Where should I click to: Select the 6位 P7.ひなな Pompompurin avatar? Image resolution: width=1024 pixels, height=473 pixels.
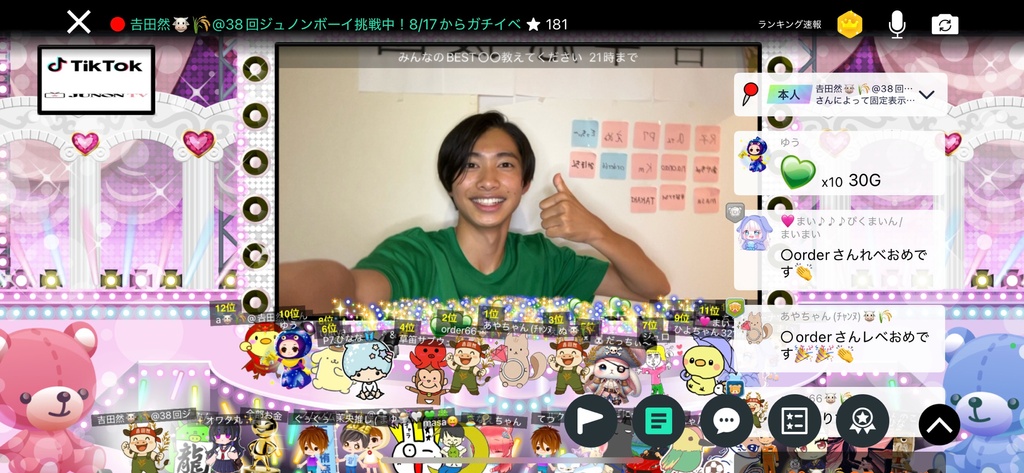pos(330,369)
